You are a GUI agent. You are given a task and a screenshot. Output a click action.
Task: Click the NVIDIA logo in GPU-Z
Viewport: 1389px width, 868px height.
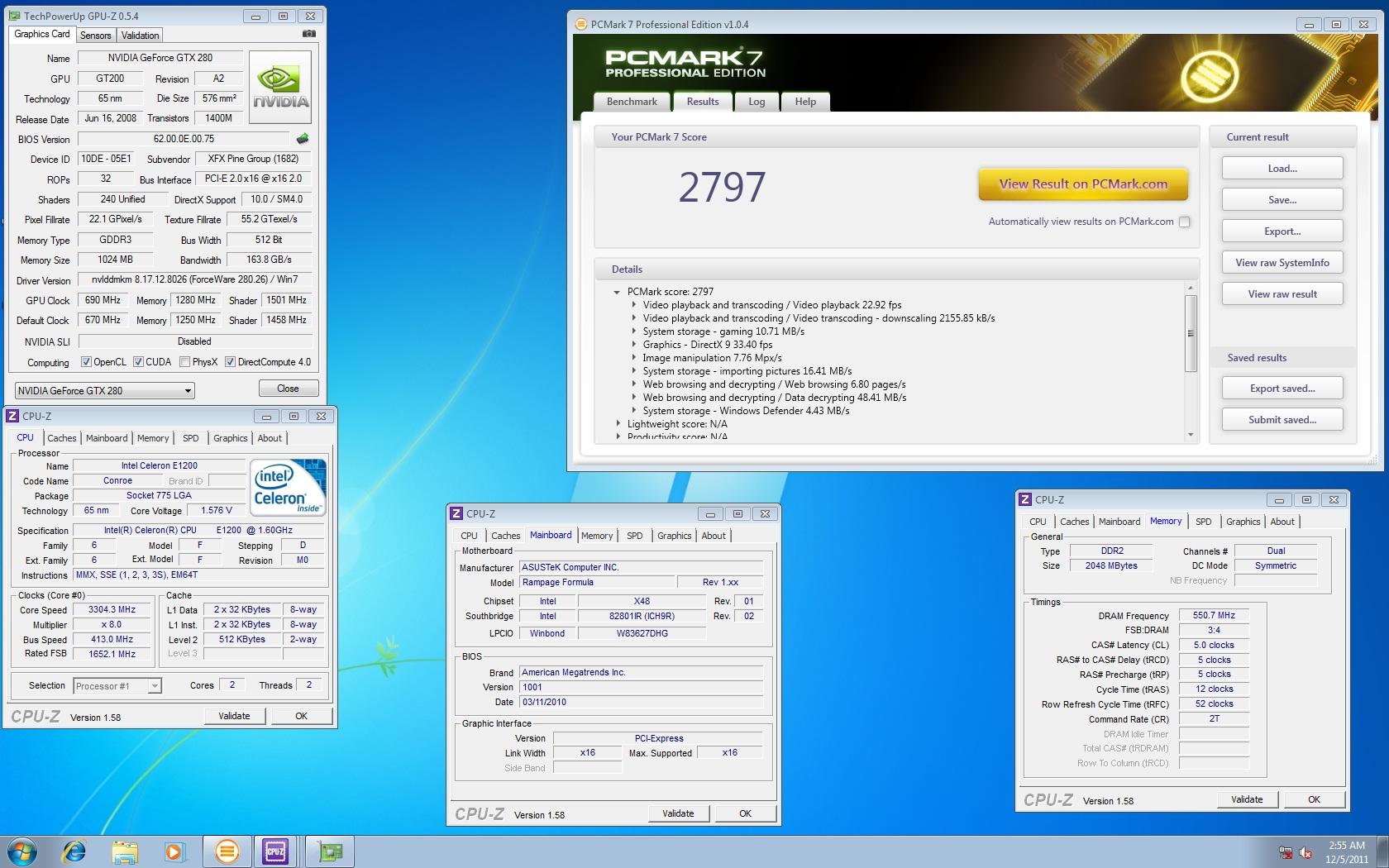point(280,88)
